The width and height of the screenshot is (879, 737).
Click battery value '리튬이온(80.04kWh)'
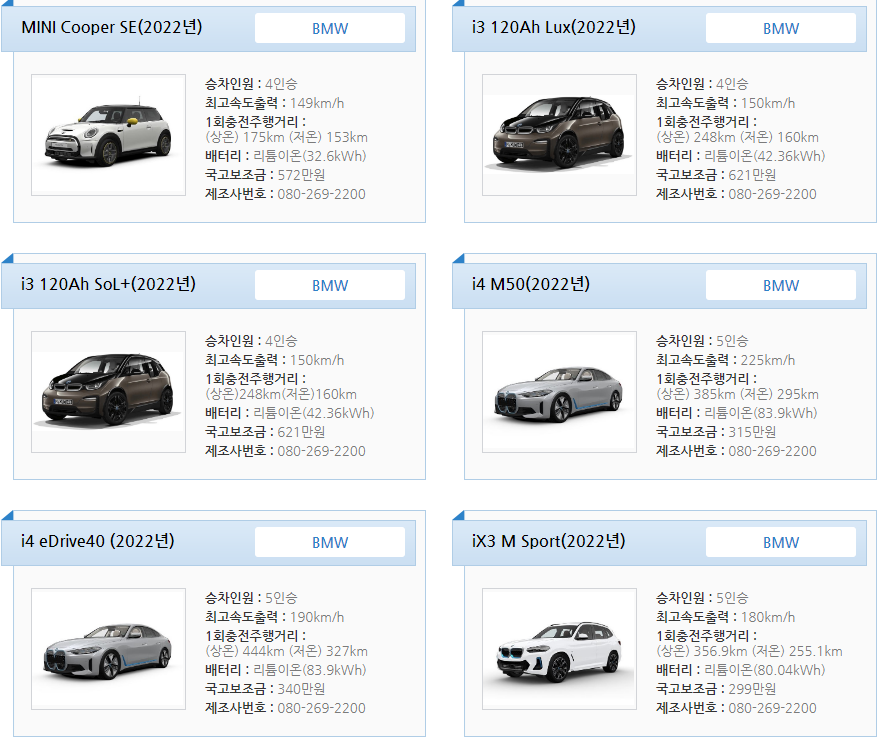coord(765,670)
